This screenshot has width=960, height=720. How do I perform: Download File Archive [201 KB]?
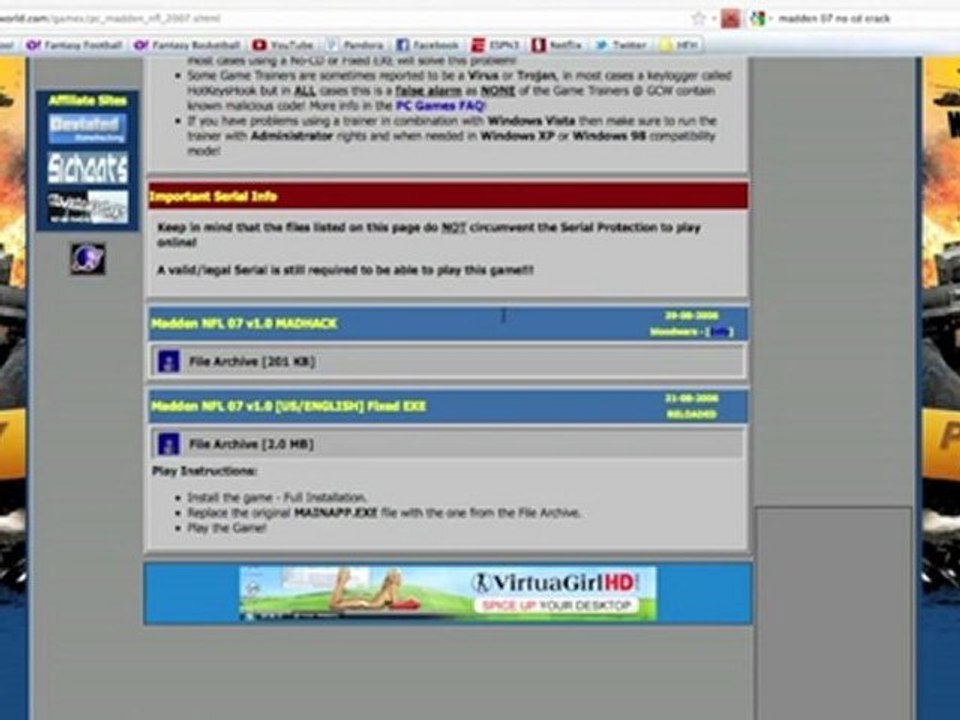point(252,362)
